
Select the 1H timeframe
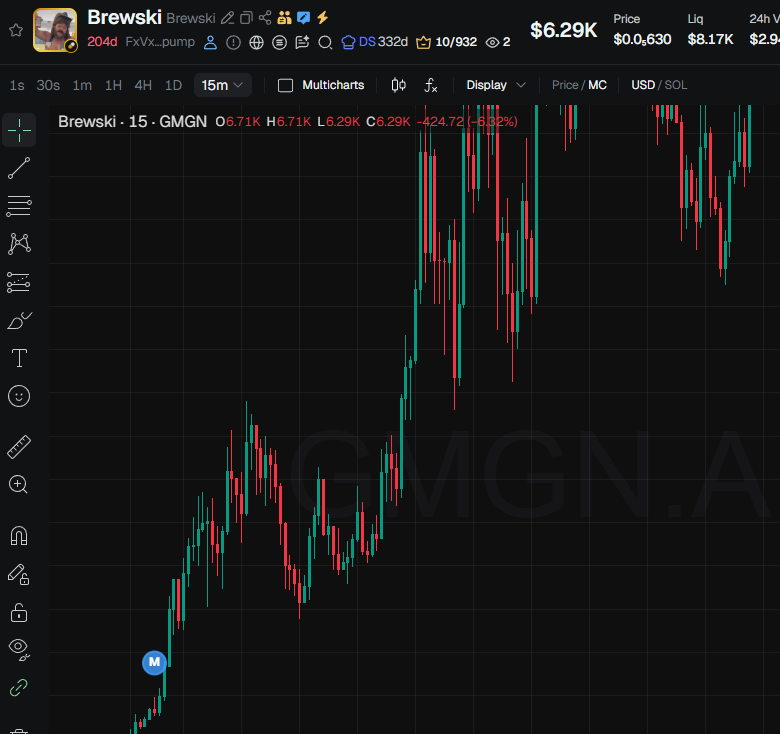tap(113, 86)
